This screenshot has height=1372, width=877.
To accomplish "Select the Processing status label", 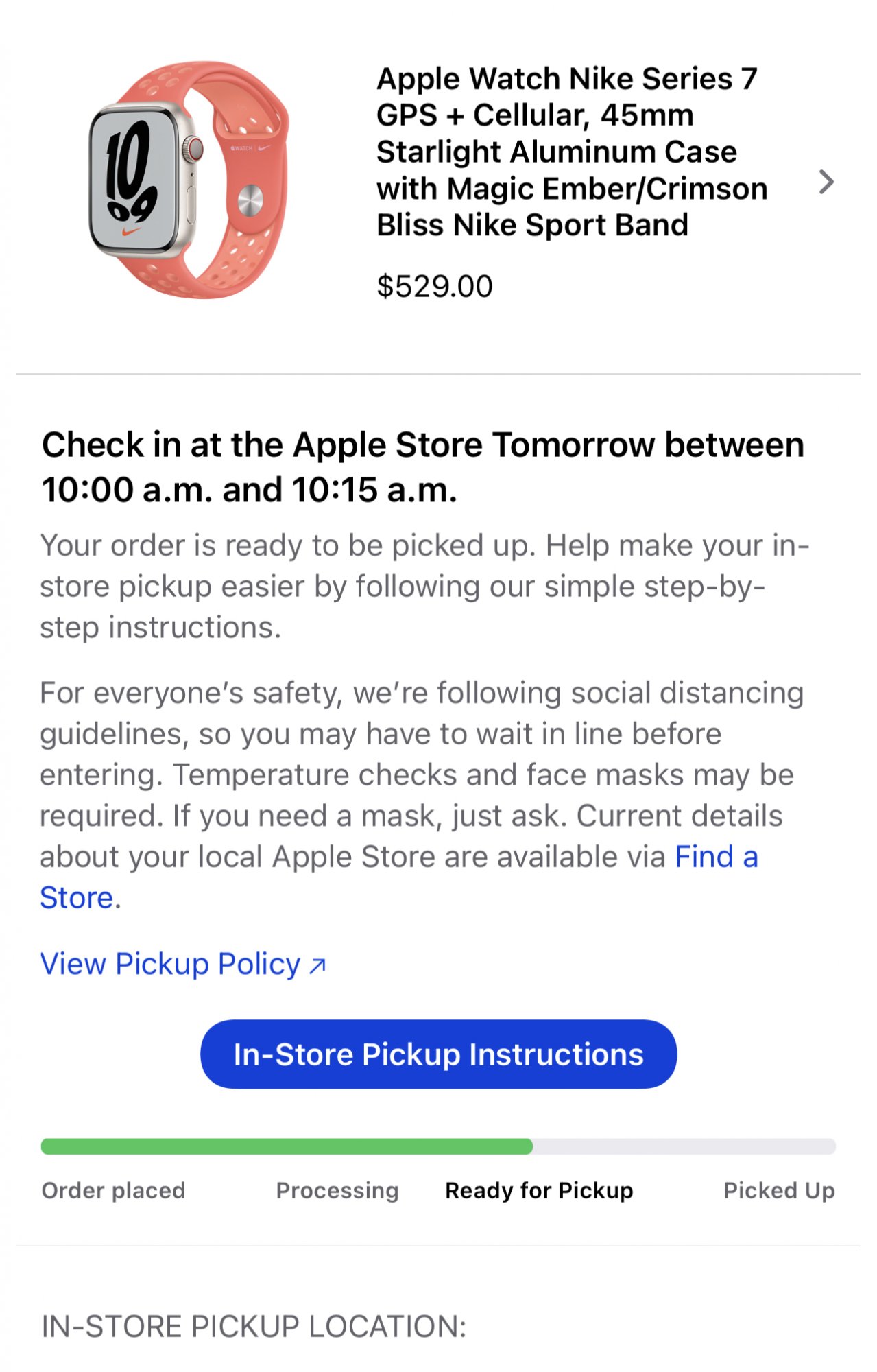I will (x=337, y=1191).
